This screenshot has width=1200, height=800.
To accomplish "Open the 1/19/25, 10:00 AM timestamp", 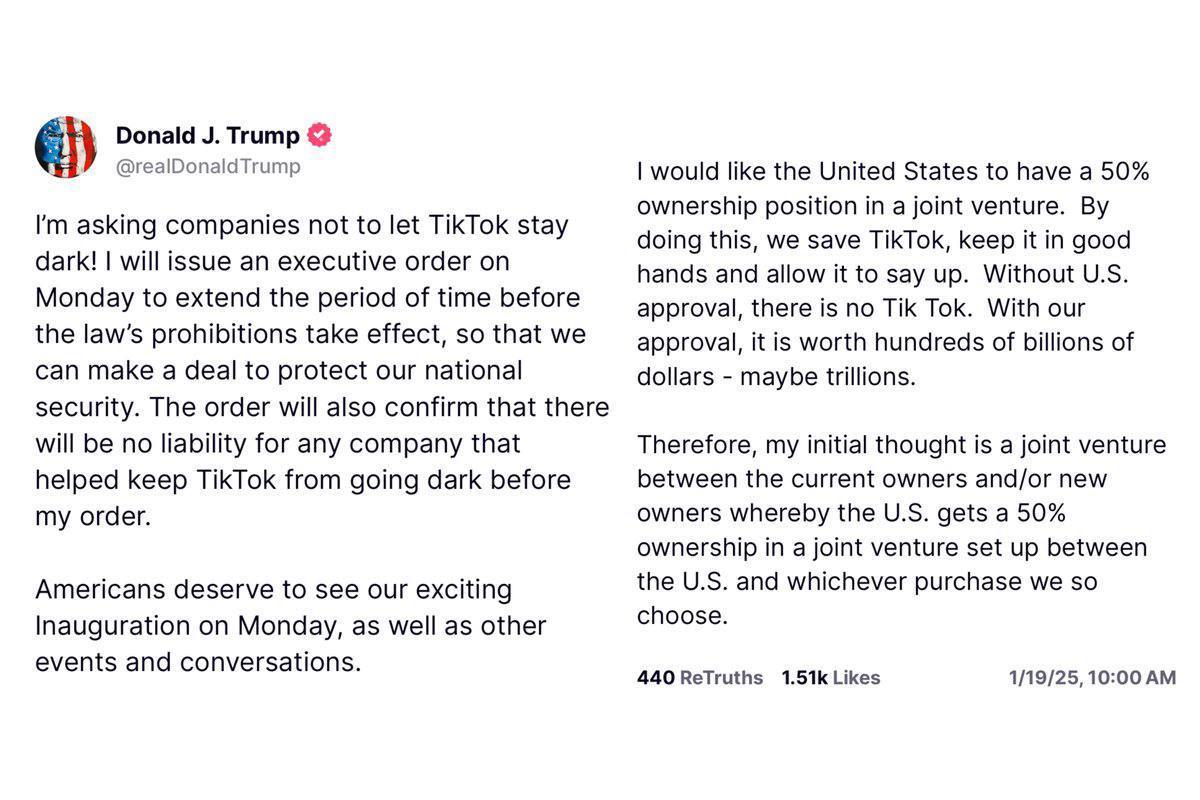I will point(1092,678).
